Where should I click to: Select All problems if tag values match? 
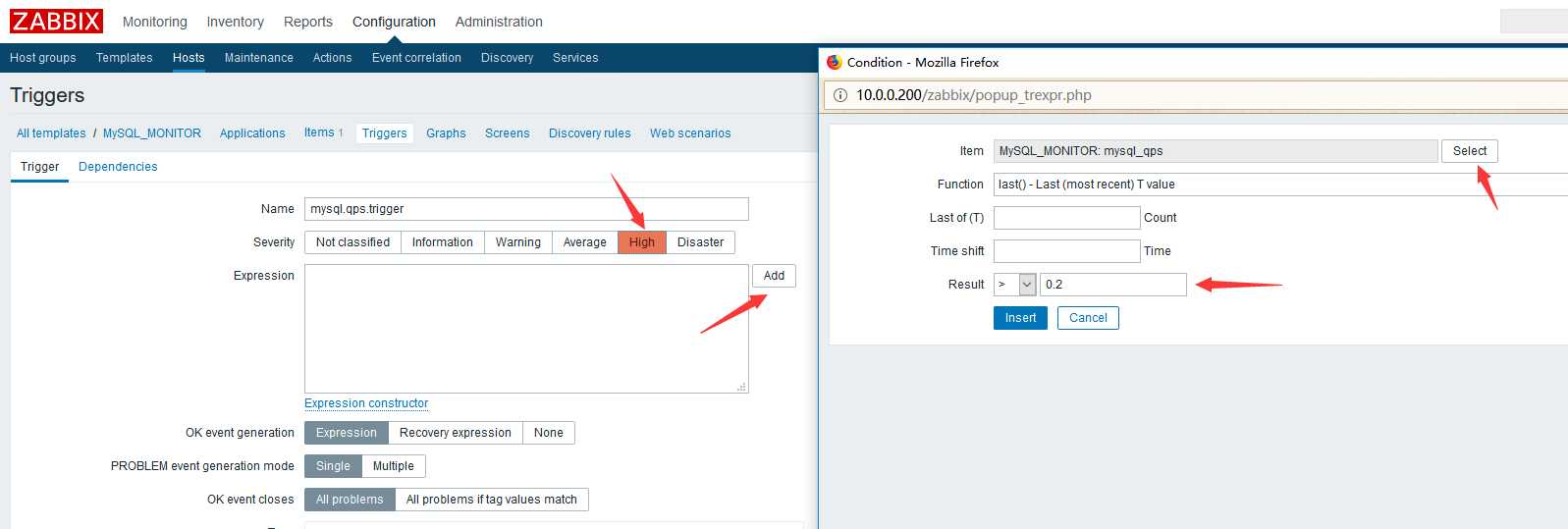pos(491,500)
